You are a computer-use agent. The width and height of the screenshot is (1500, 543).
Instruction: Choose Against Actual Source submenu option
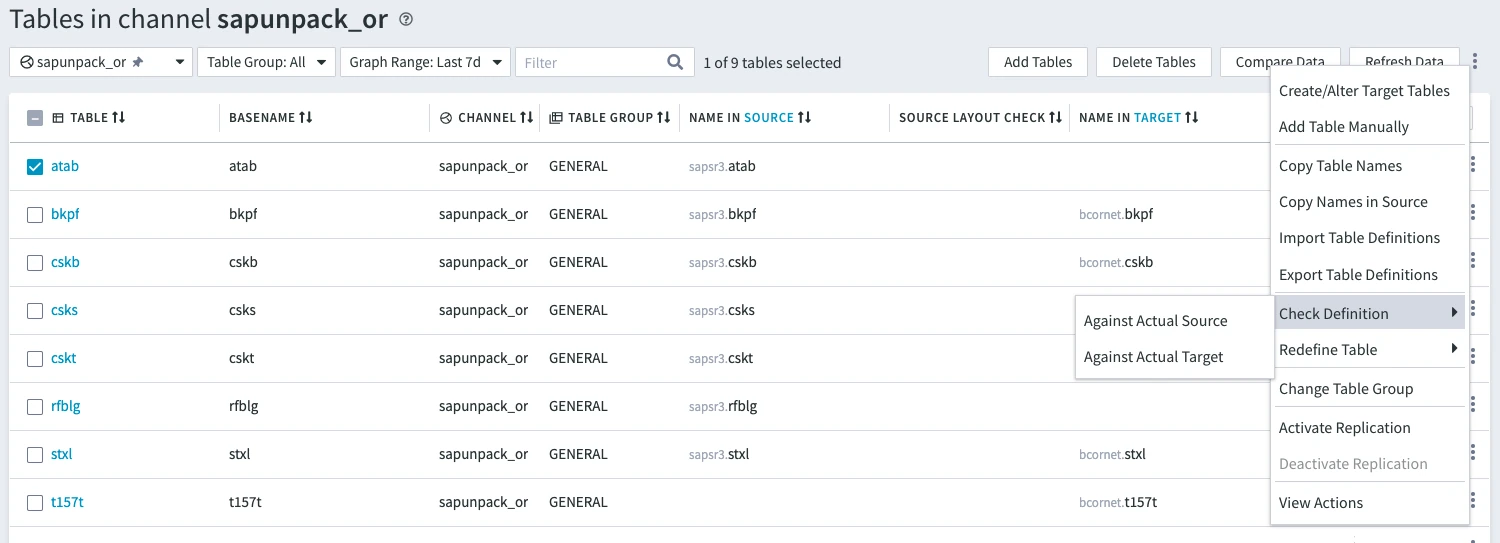(x=1155, y=321)
